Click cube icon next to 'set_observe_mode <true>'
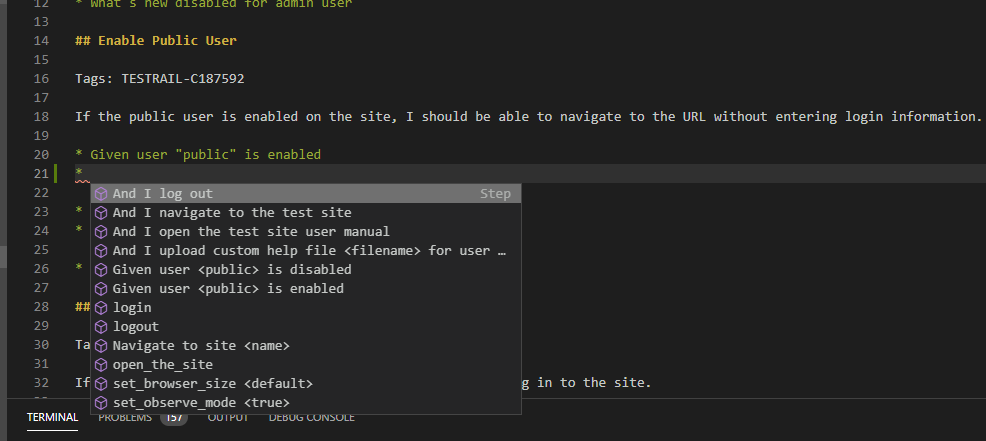The height and width of the screenshot is (441, 986). pyautogui.click(x=101, y=403)
